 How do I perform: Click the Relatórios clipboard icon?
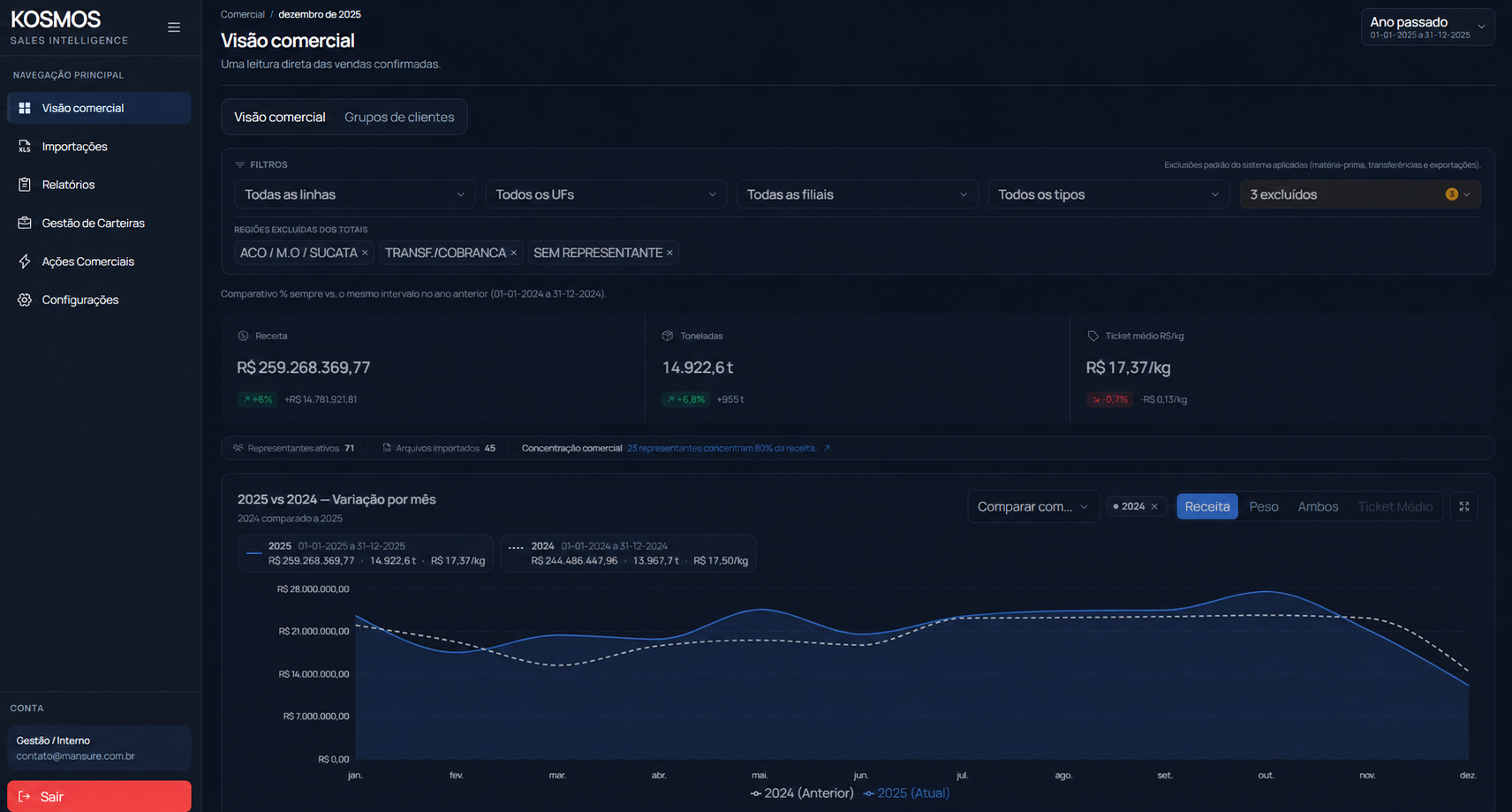25,185
